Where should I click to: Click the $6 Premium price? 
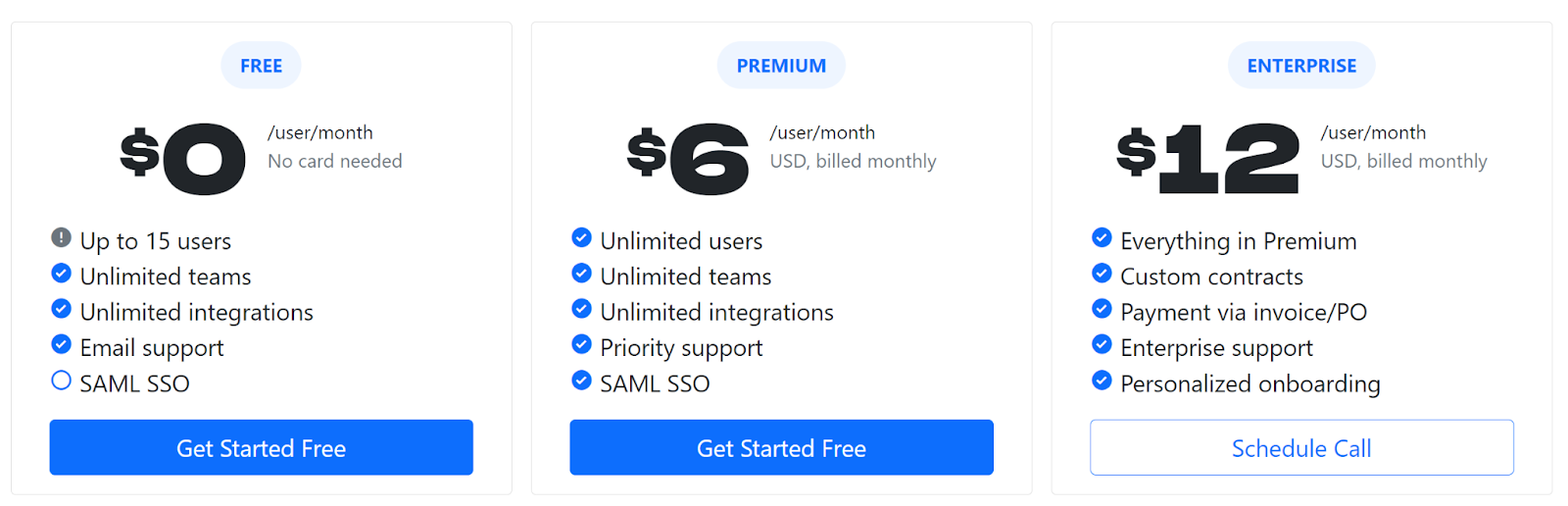689,158
